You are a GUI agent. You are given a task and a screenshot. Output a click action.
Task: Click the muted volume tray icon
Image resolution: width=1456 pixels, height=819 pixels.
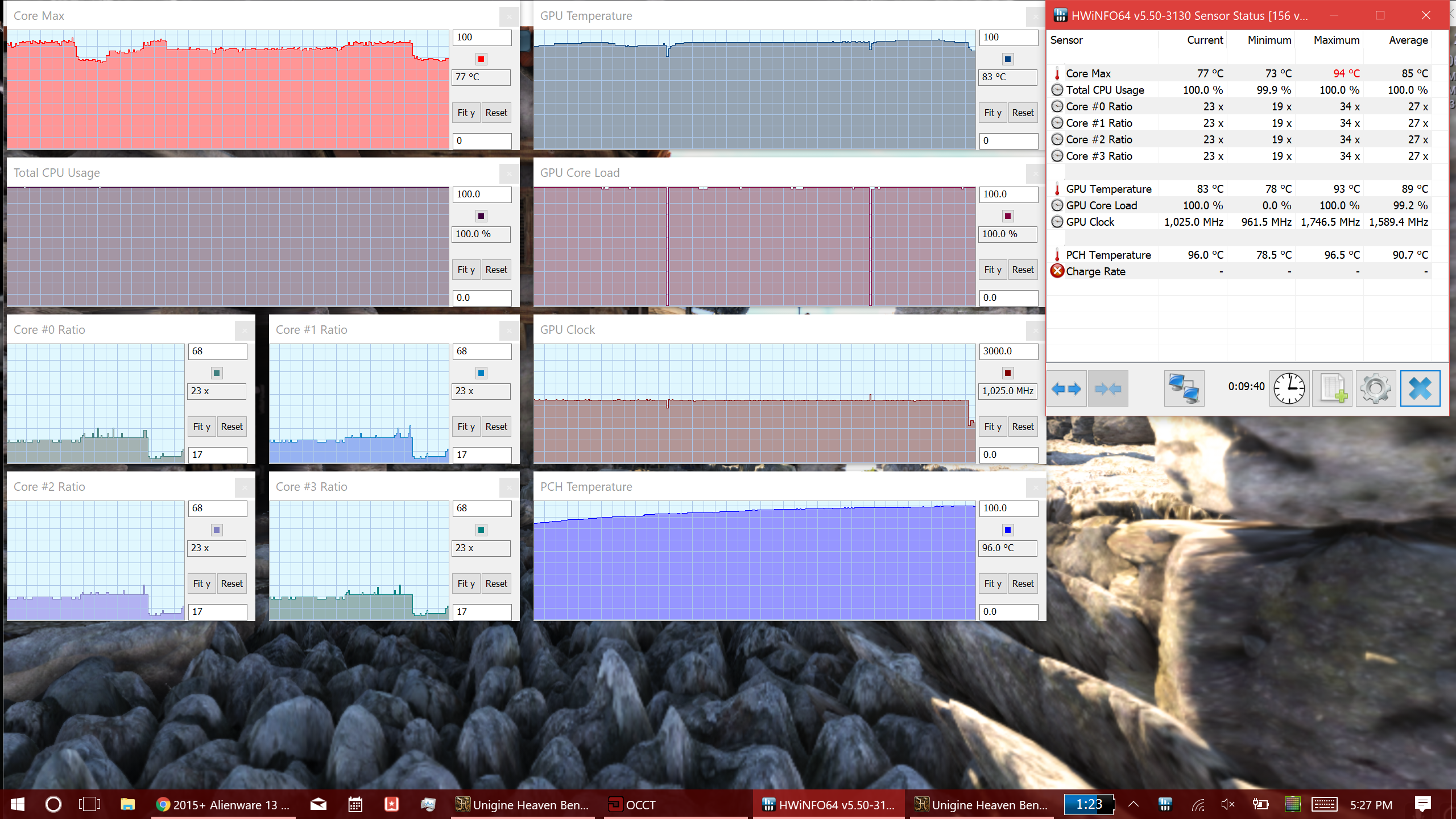(1228, 804)
